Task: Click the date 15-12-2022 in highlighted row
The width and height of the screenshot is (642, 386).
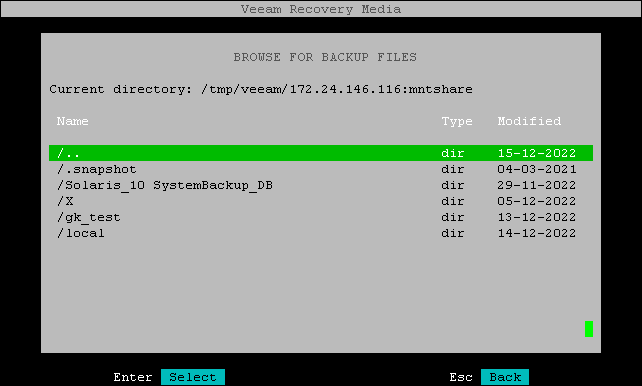Action: click(537, 153)
